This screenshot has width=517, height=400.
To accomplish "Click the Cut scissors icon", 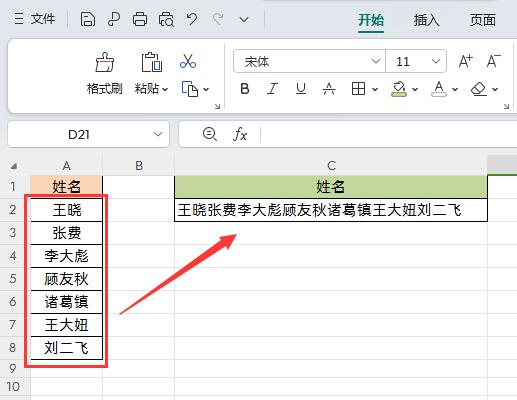I will coord(188,61).
